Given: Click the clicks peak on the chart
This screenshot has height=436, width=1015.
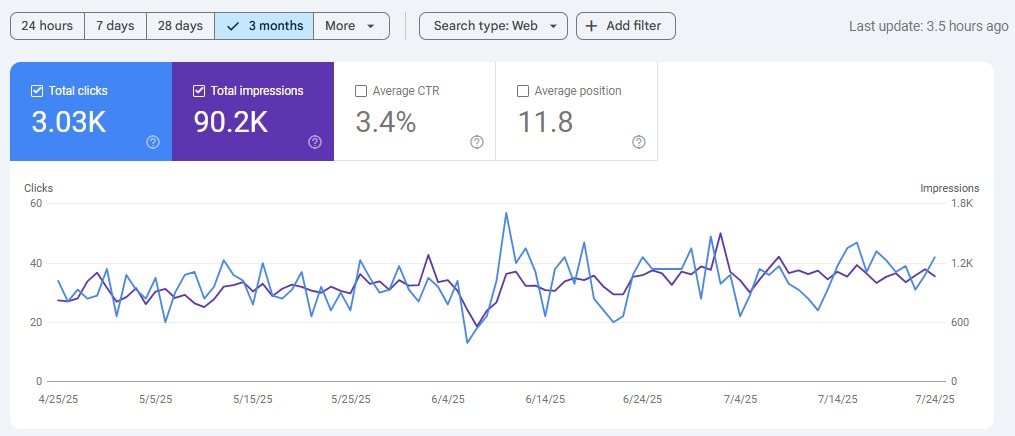Looking at the screenshot, I should 507,213.
